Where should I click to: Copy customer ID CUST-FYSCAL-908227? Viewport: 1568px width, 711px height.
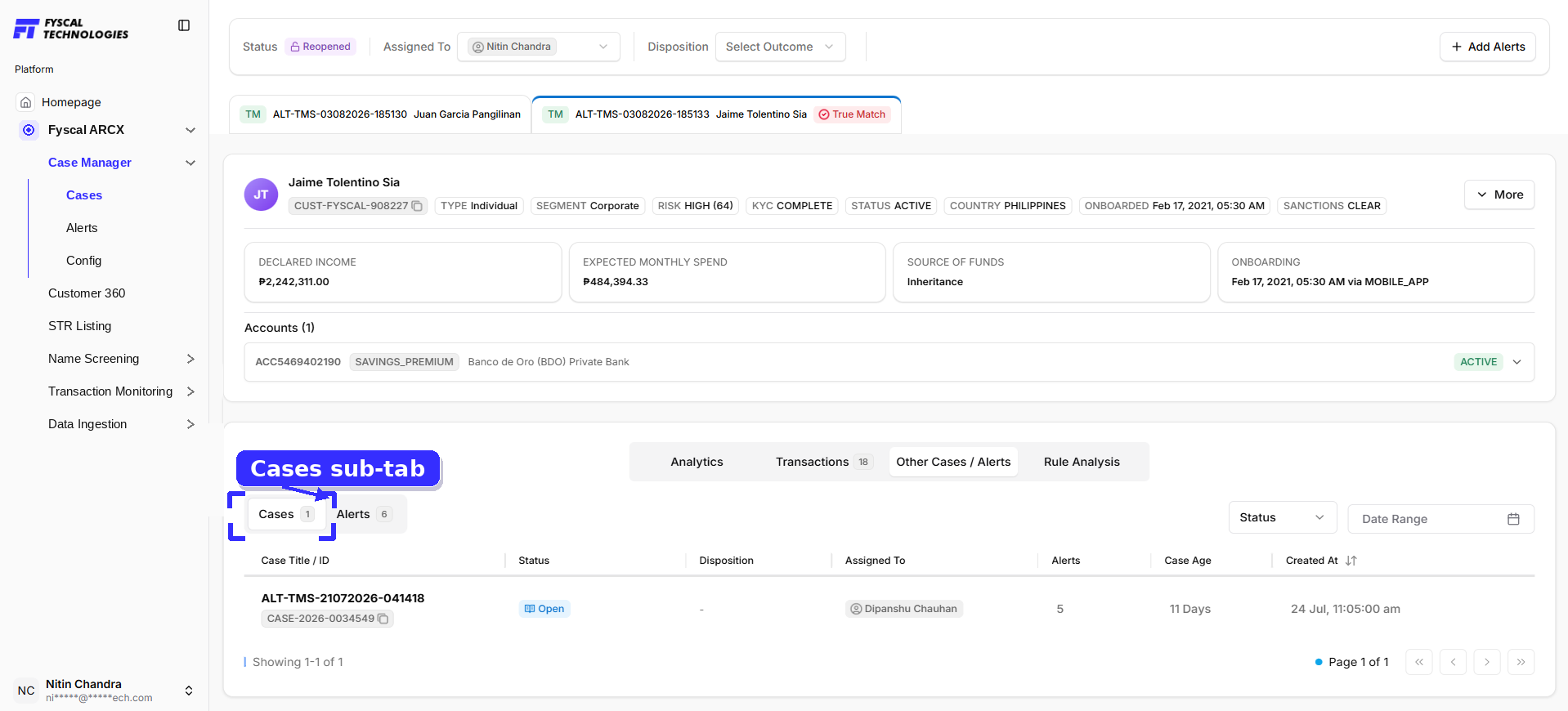point(417,206)
